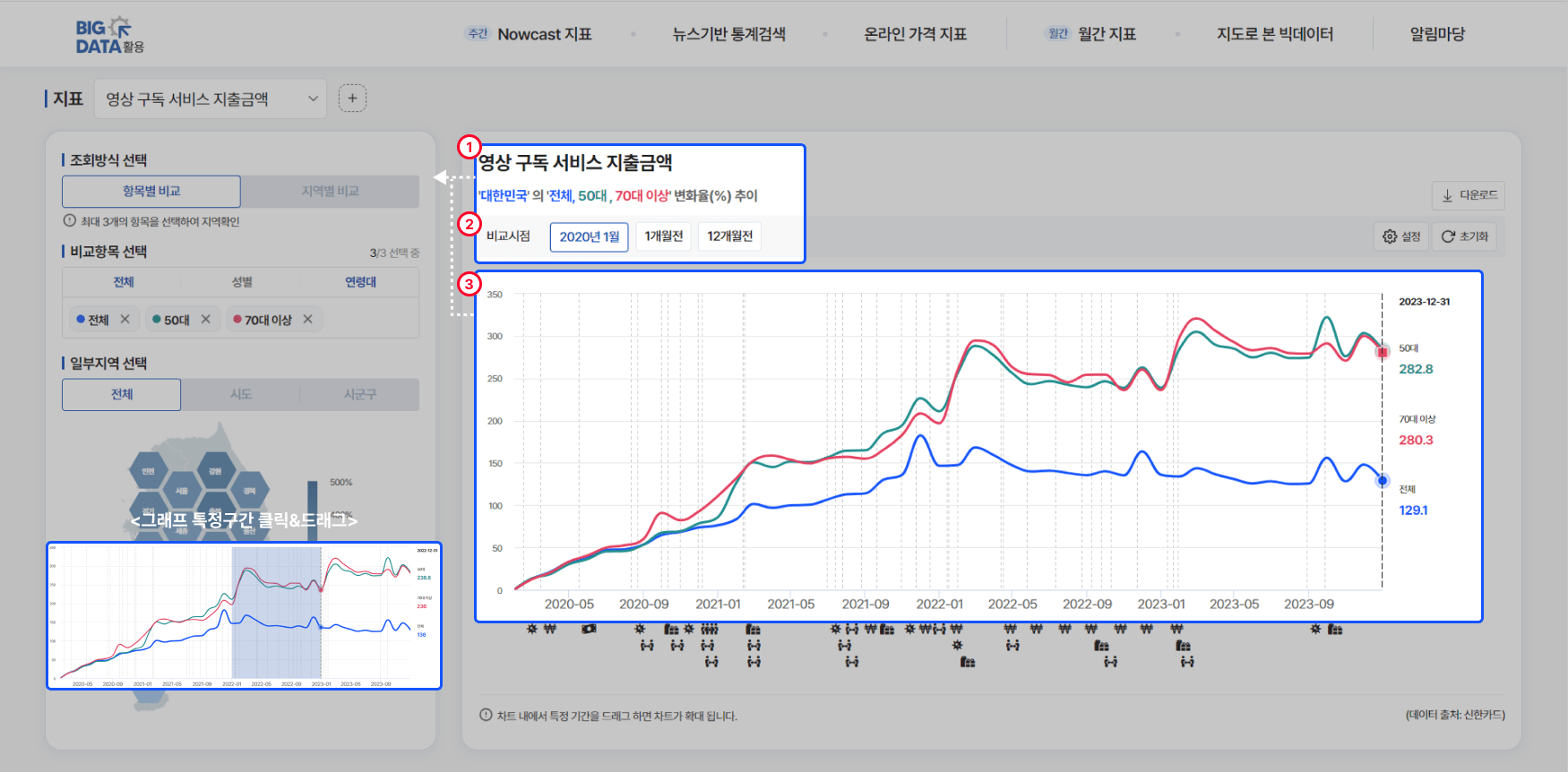Screen dimensions: 1568x772
Task: Click the blue 전체 endpoint marker on chart
Action: pyautogui.click(x=1383, y=481)
